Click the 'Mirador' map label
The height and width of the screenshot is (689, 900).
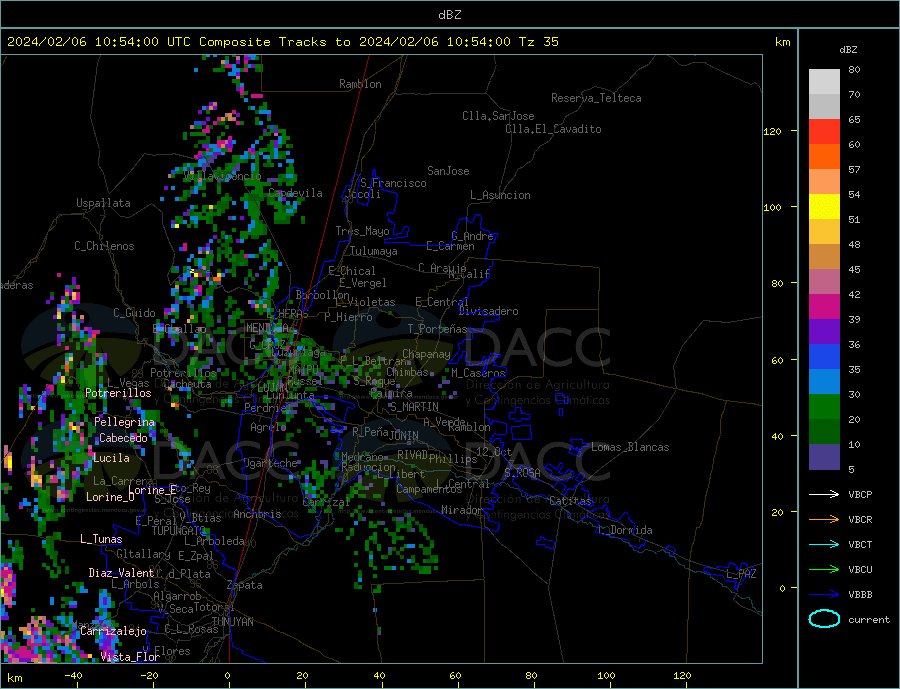click(462, 510)
